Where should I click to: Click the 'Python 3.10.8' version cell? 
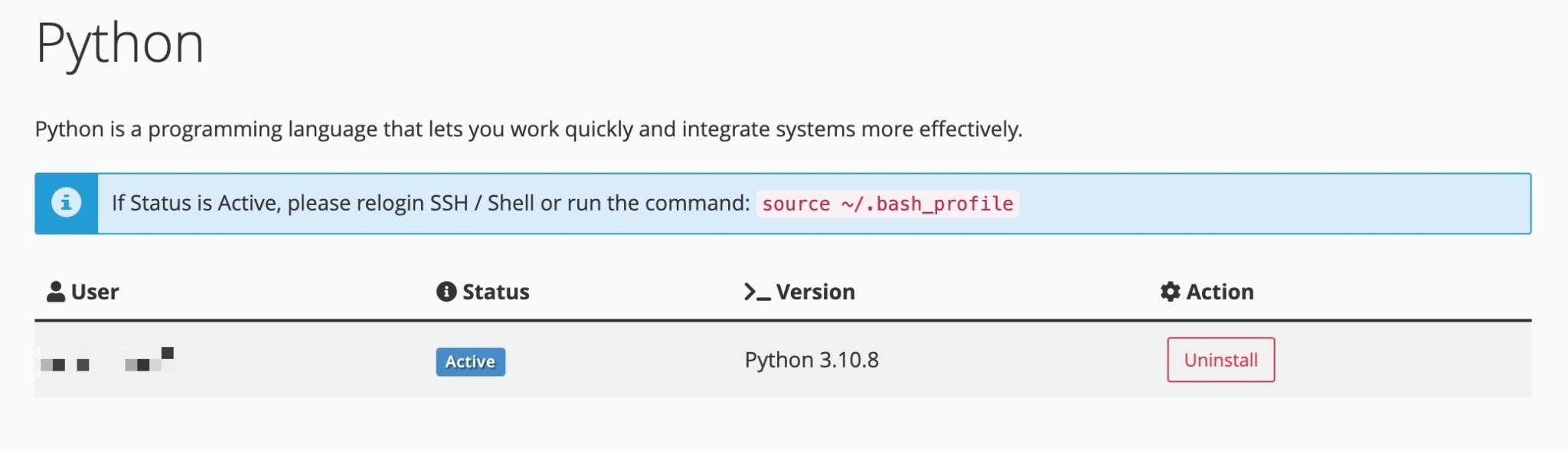(x=812, y=360)
